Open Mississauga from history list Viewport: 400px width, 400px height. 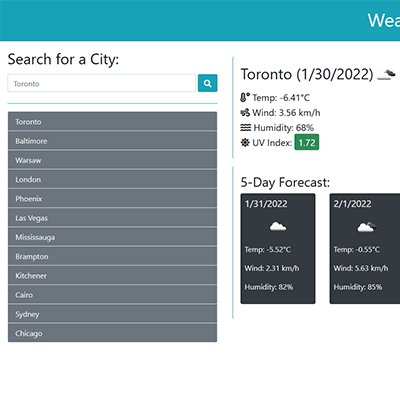coord(112,237)
